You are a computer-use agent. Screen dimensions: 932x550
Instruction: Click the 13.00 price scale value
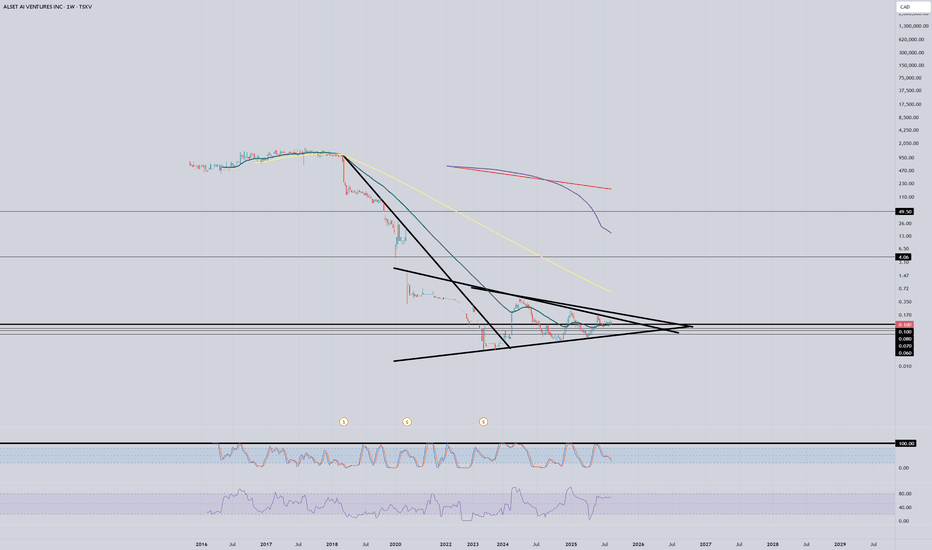(905, 236)
